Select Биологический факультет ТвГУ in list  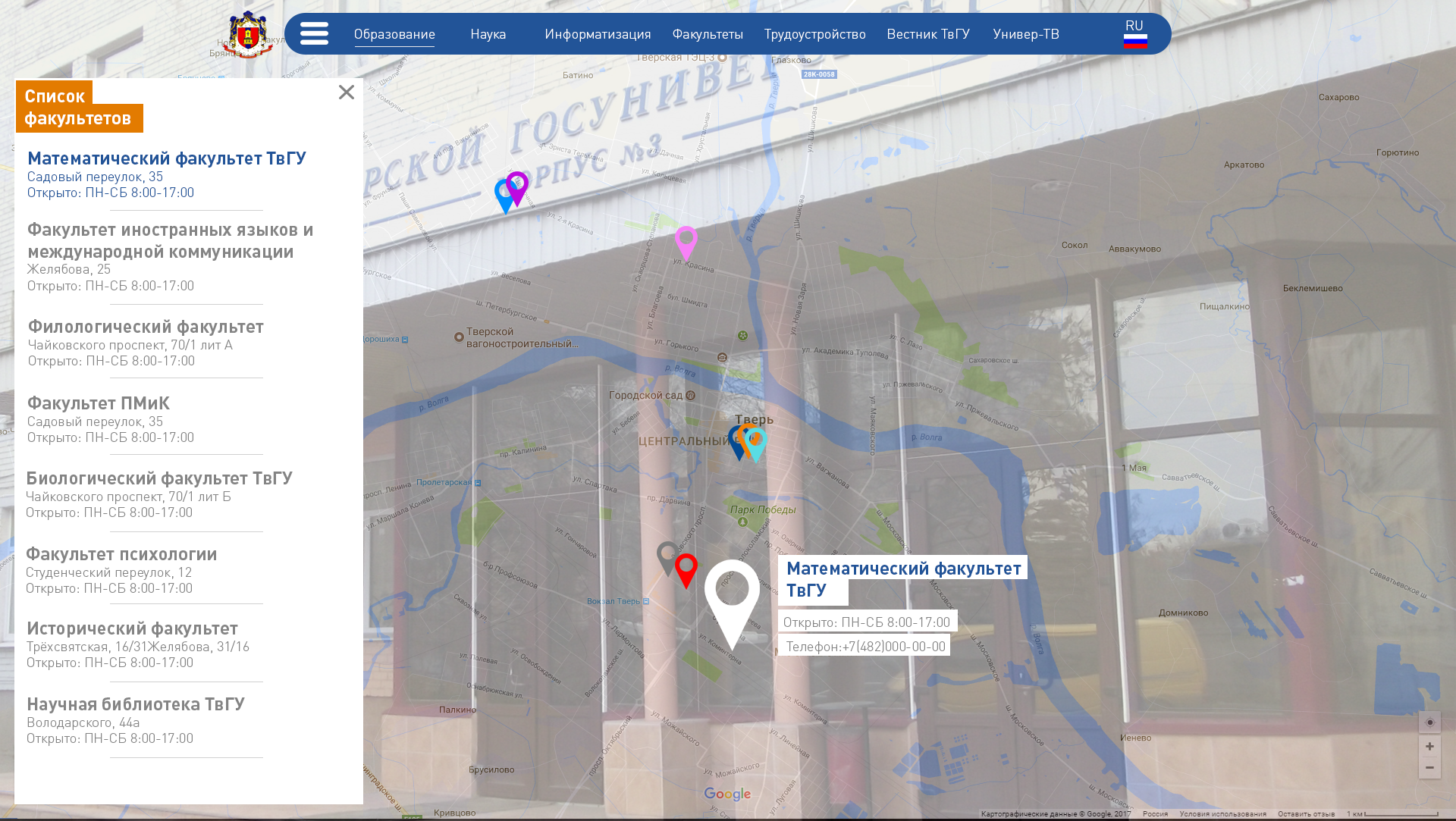159,478
